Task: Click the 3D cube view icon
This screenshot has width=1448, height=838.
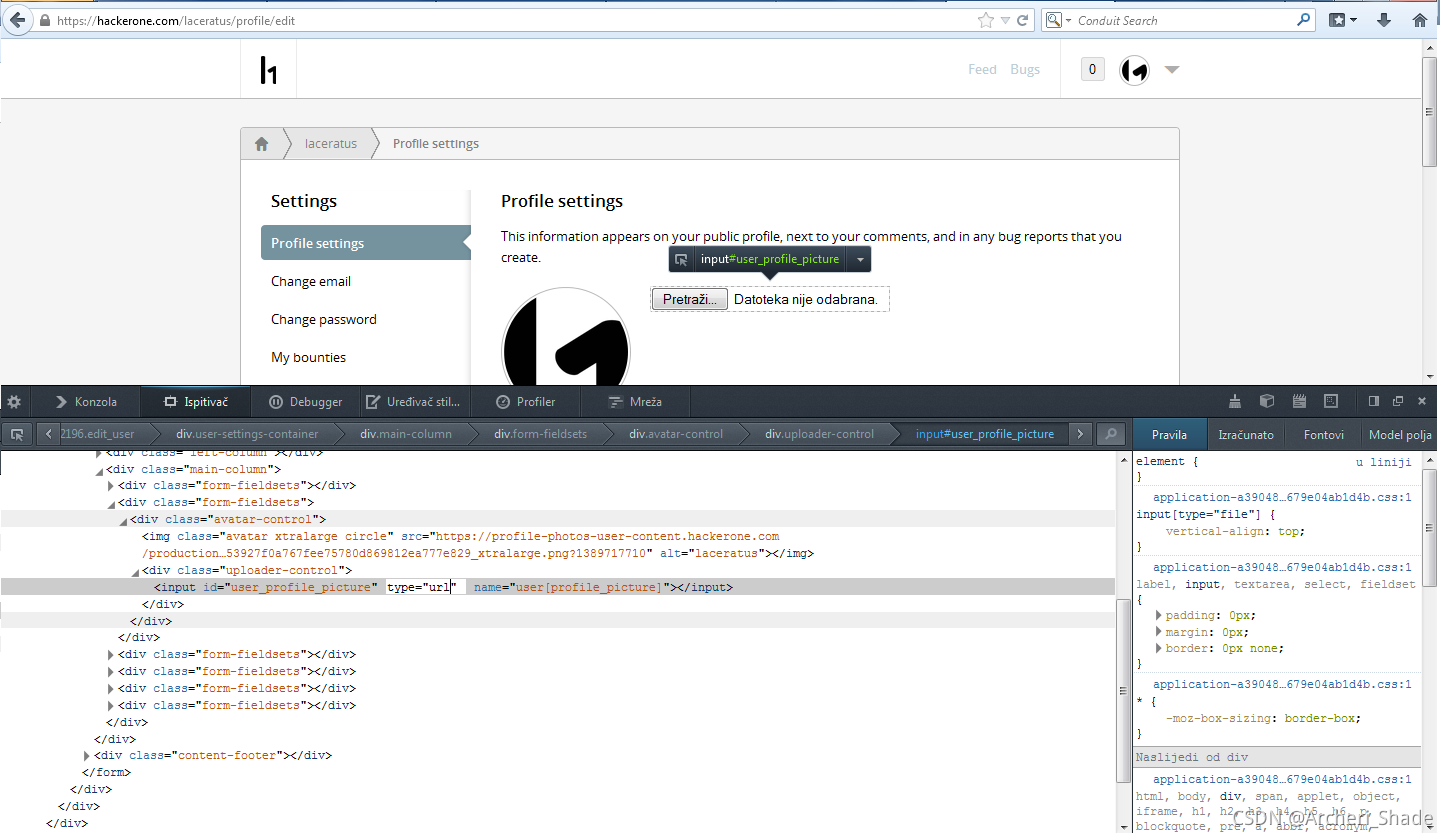Action: point(1267,401)
